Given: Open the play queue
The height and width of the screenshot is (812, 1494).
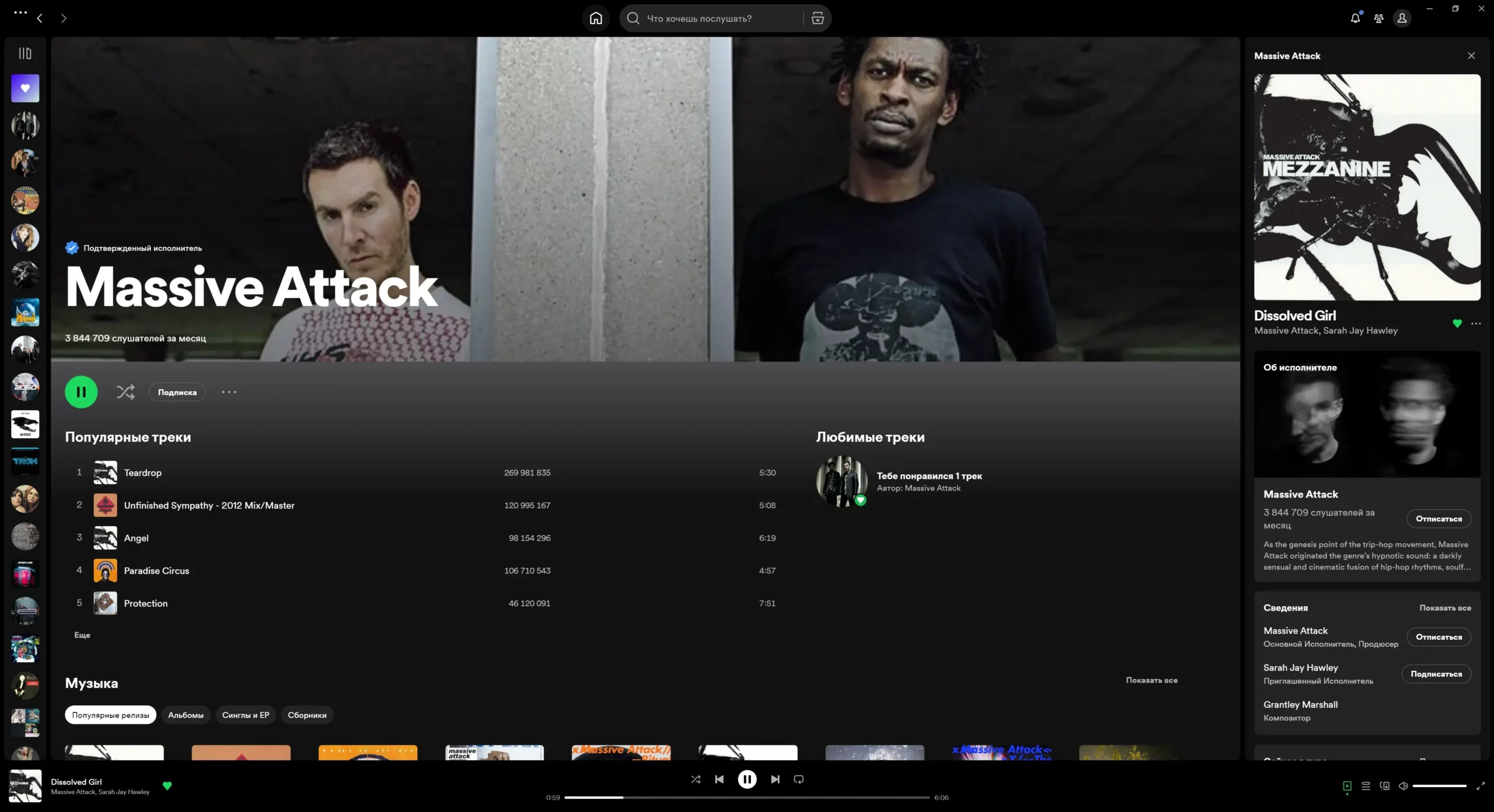Looking at the screenshot, I should coord(1365,785).
